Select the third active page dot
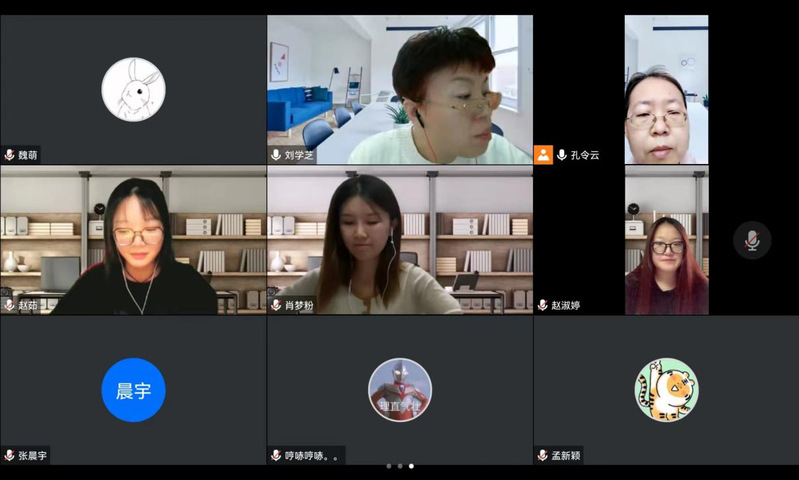799x480 pixels. 411,466
